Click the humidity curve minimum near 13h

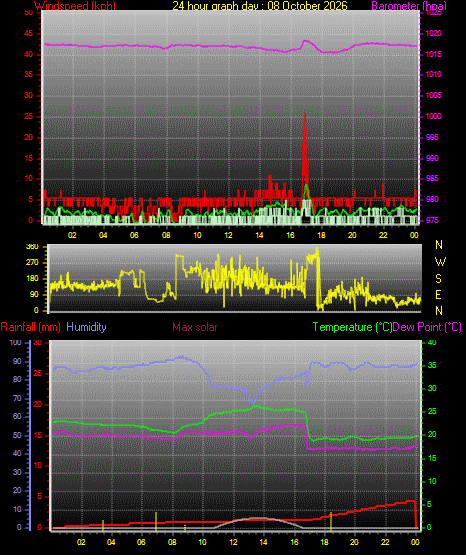(x=252, y=402)
